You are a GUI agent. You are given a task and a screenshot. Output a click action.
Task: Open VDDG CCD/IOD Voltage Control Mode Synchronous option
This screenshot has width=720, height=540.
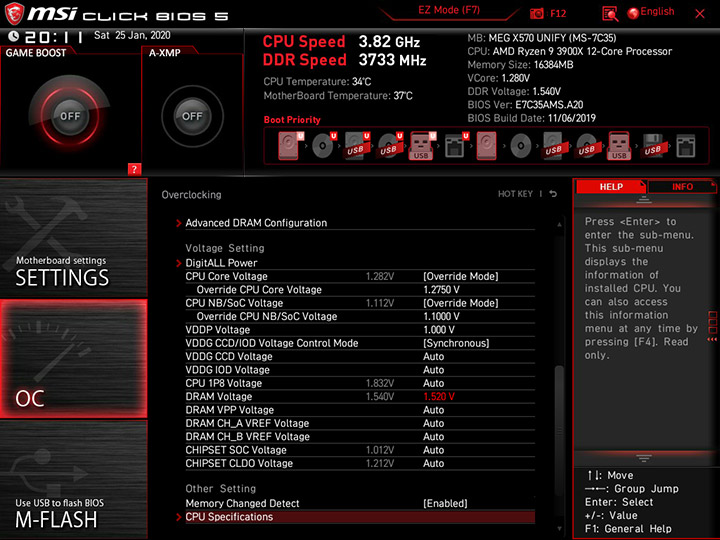(x=456, y=343)
